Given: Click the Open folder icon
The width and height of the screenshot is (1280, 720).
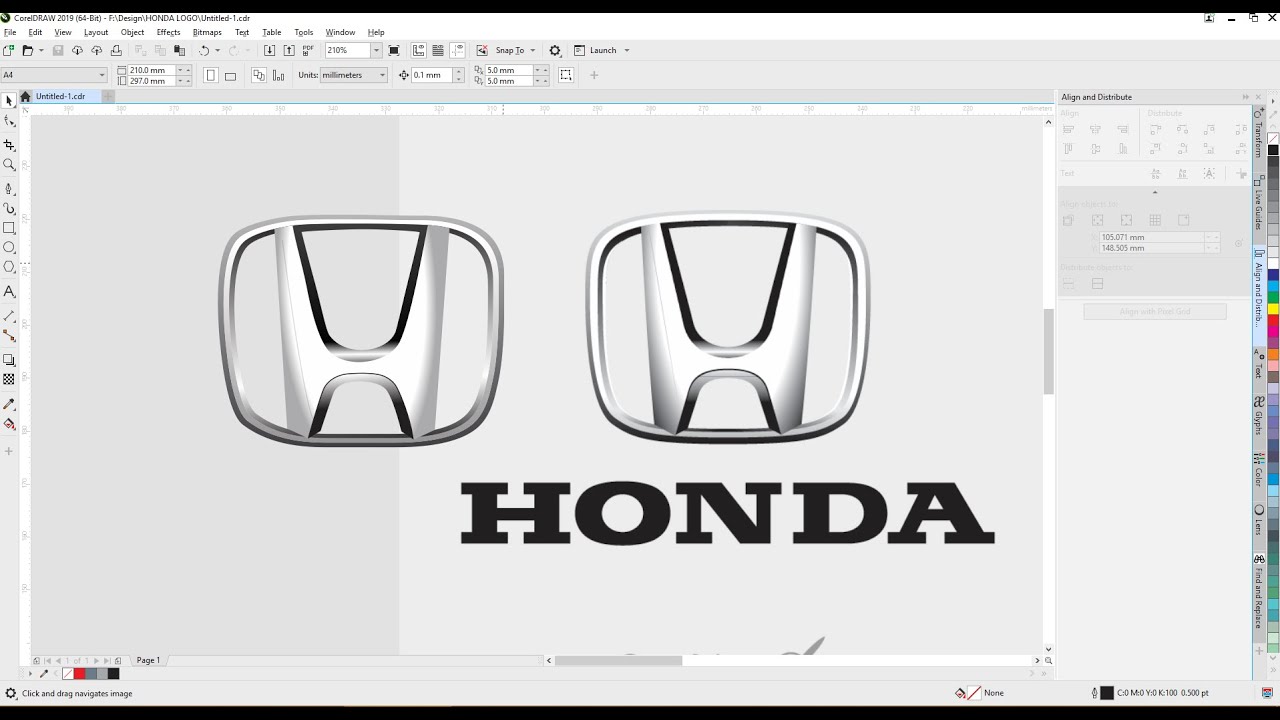Looking at the screenshot, I should [27, 50].
